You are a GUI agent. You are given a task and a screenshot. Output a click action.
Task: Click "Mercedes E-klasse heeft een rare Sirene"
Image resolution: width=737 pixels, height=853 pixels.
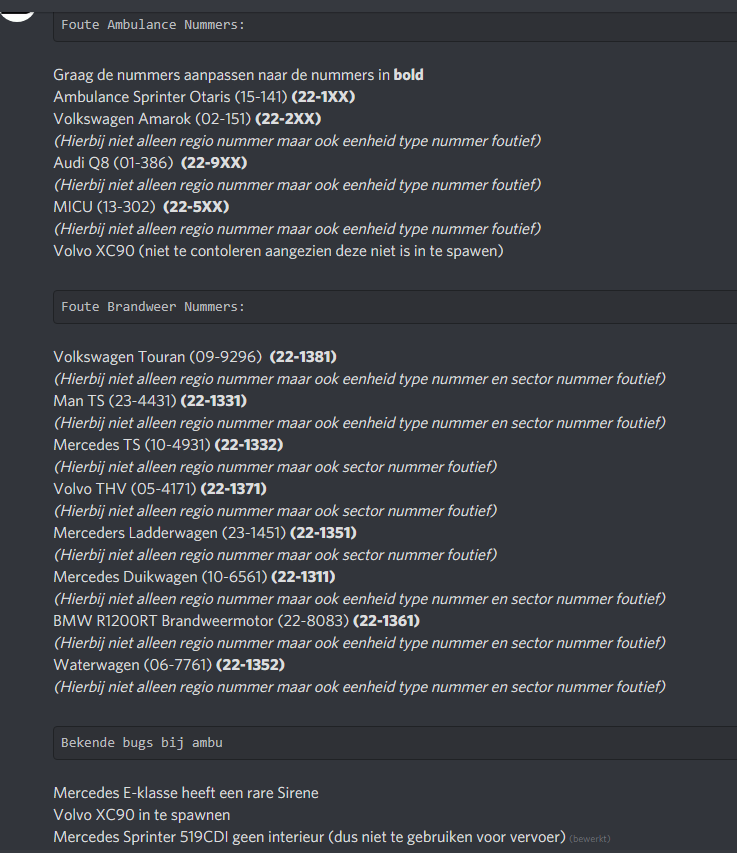pyautogui.click(x=186, y=793)
